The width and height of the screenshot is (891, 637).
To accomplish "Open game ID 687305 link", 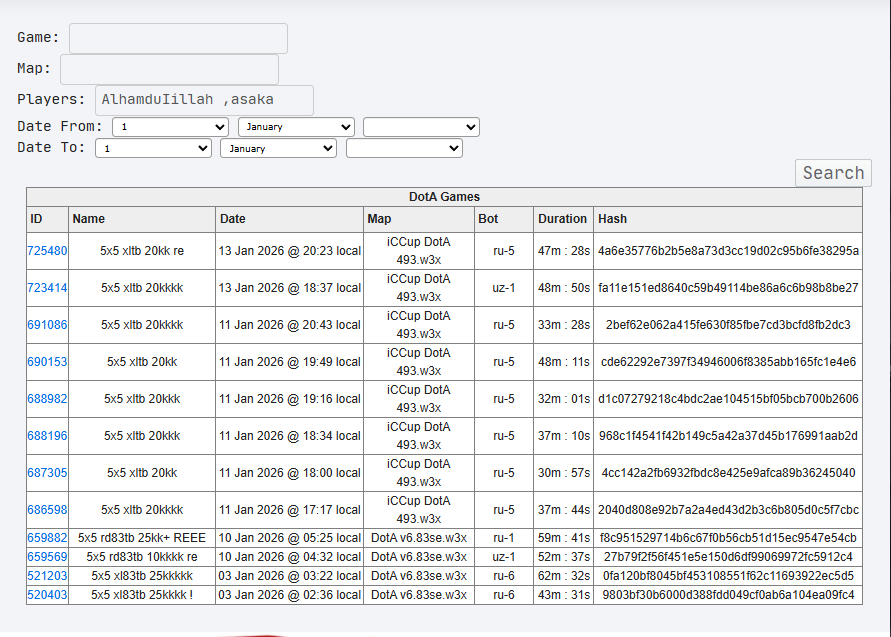I will [47, 472].
